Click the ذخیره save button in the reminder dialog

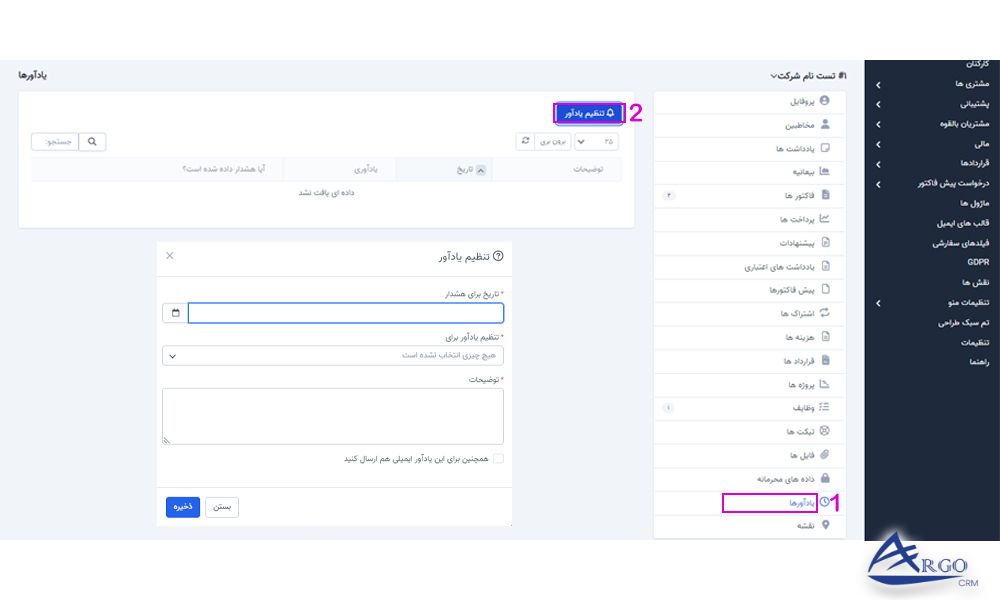pos(182,507)
